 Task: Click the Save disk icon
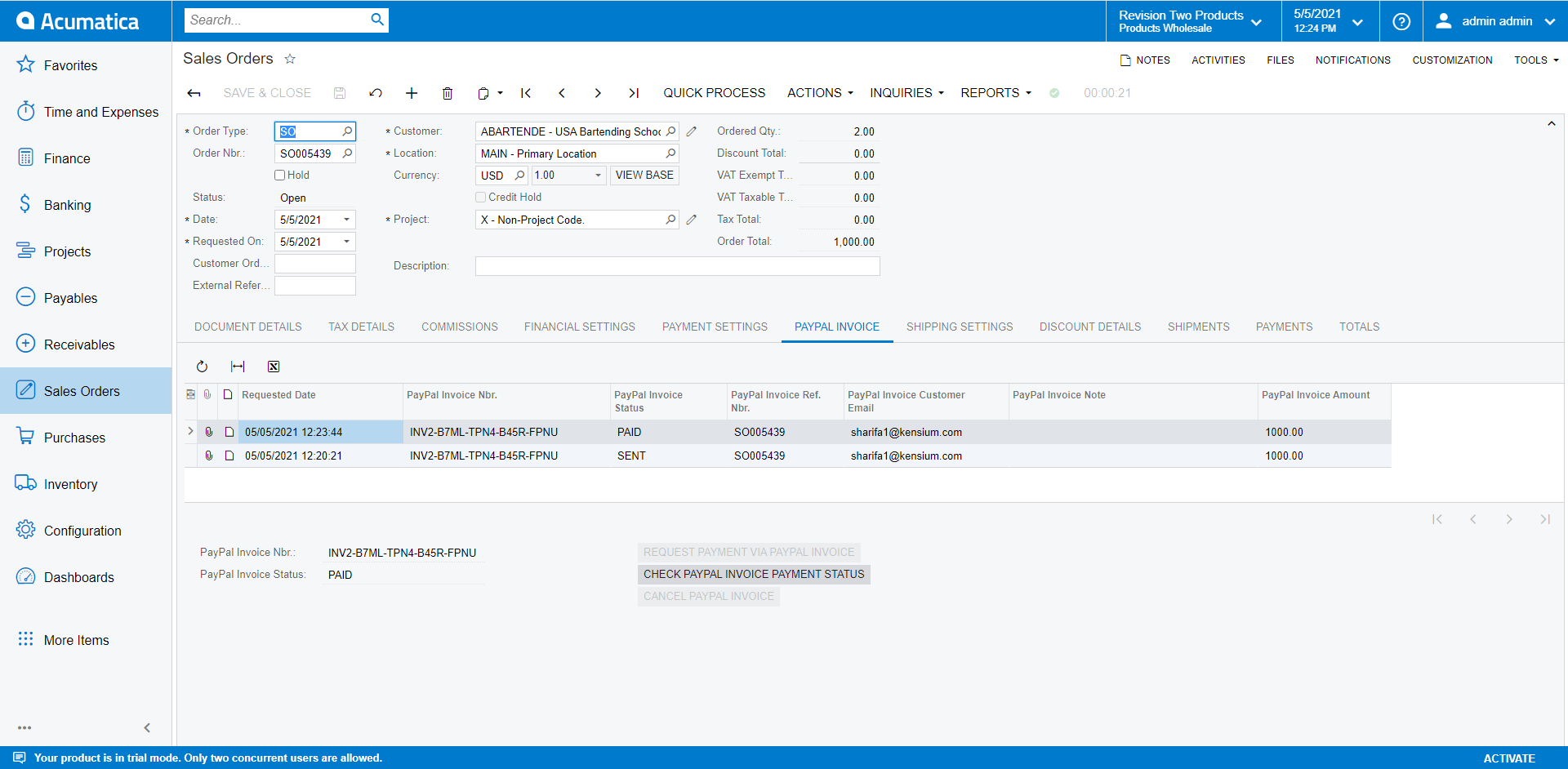tap(340, 93)
